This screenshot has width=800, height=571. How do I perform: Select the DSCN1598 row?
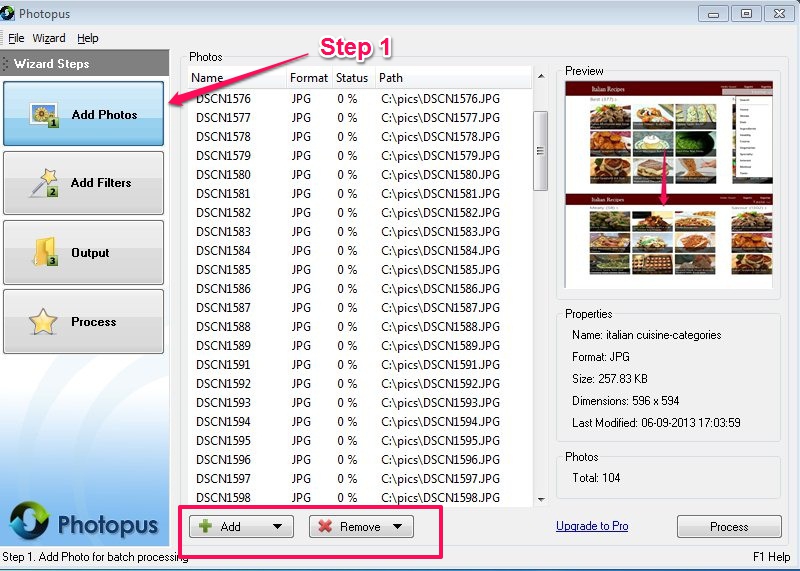point(360,498)
